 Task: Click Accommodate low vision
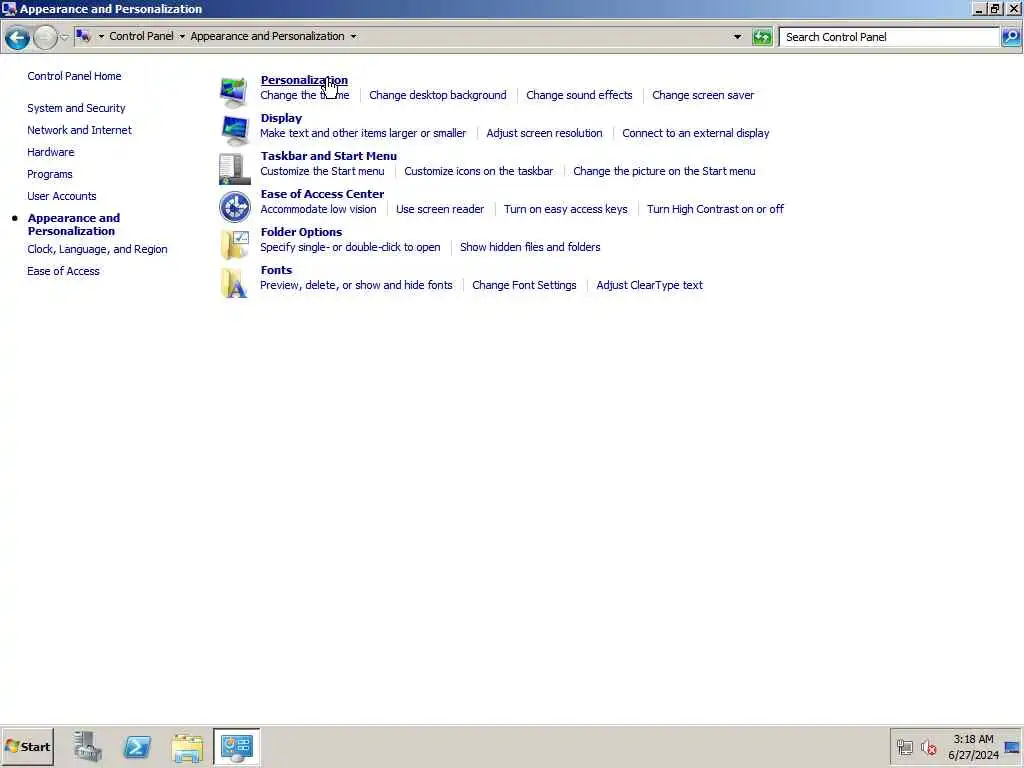pos(318,209)
